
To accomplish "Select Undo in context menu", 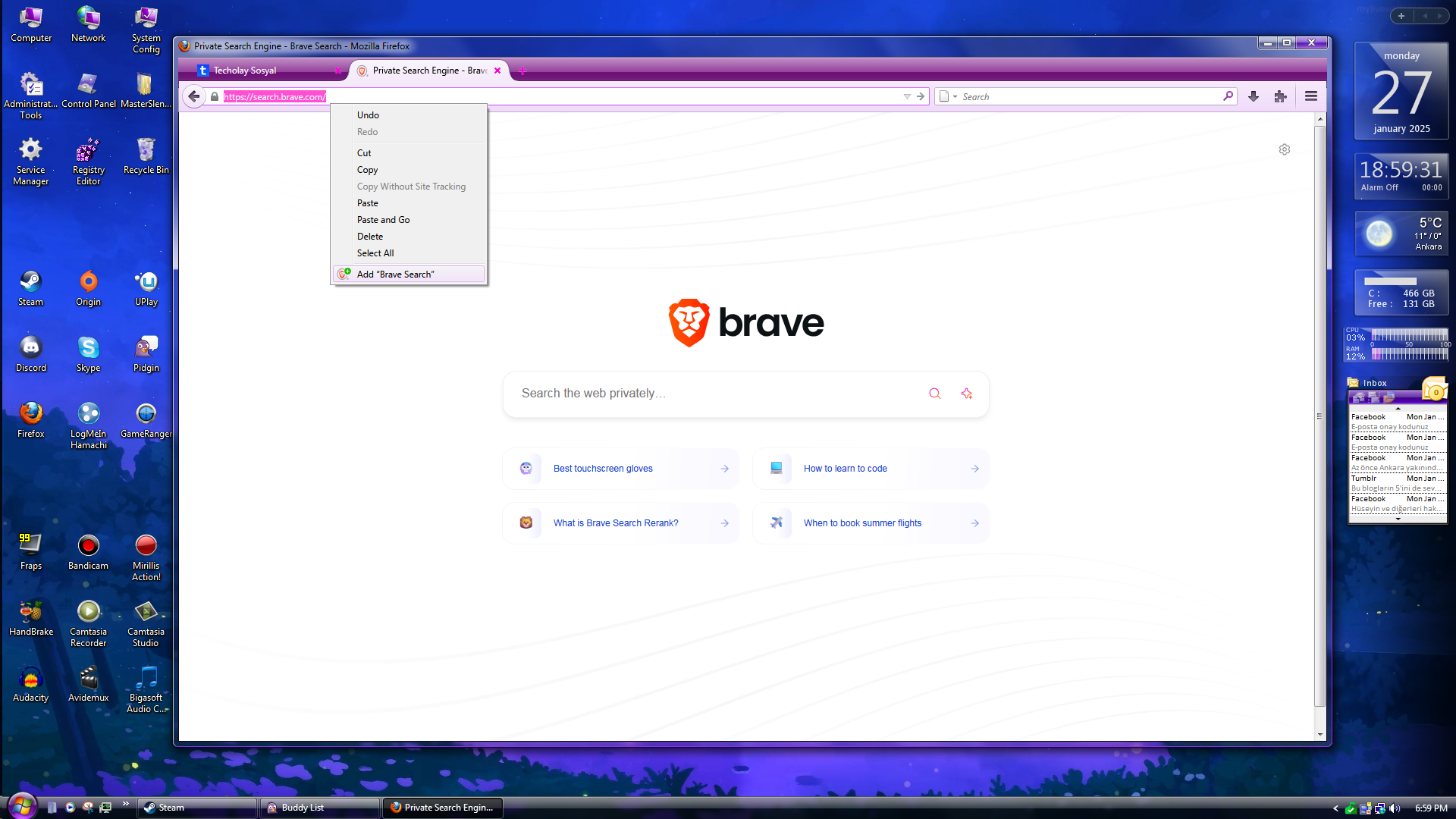I will (409, 115).
